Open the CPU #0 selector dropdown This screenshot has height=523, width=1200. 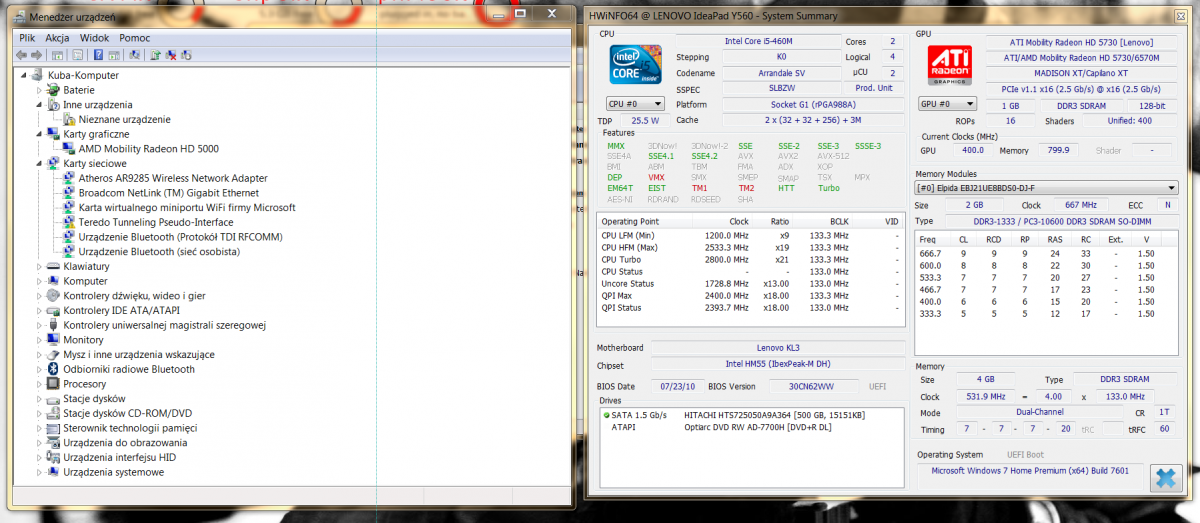click(635, 104)
